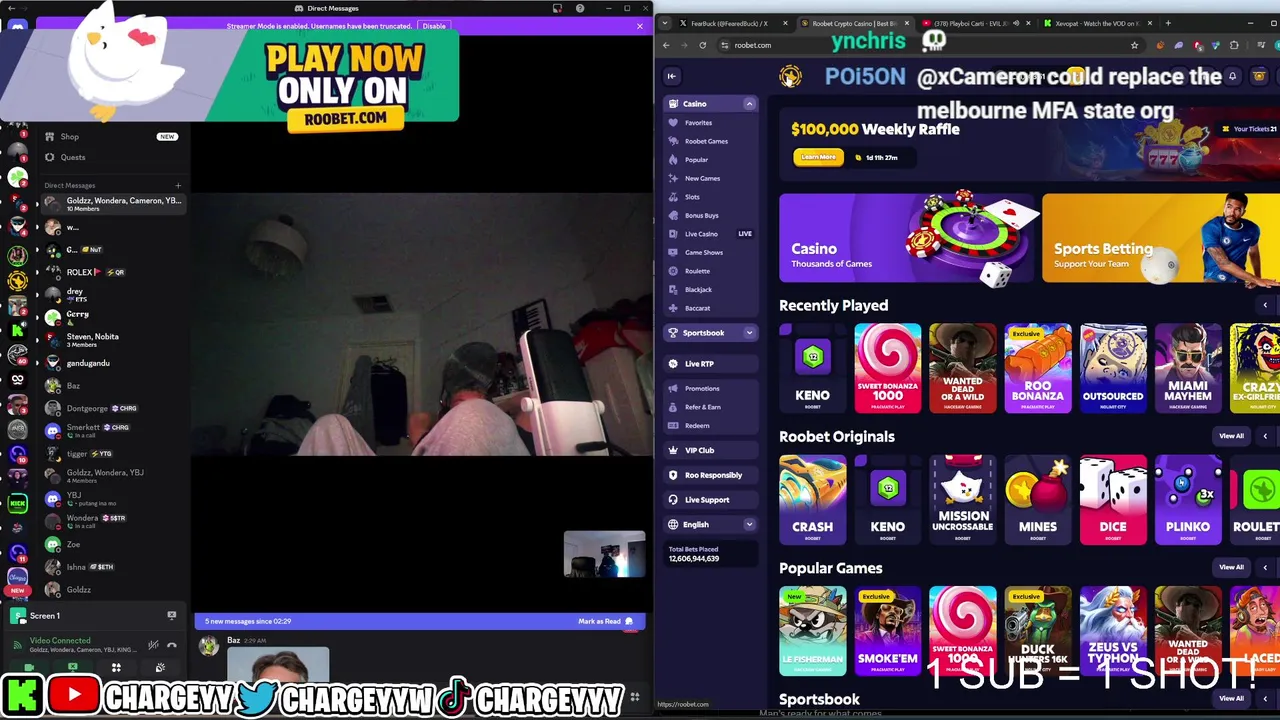Screen dimensions: 1280x720
Task: Disconnect Discord call with hang-up icon
Action: (x=172, y=646)
